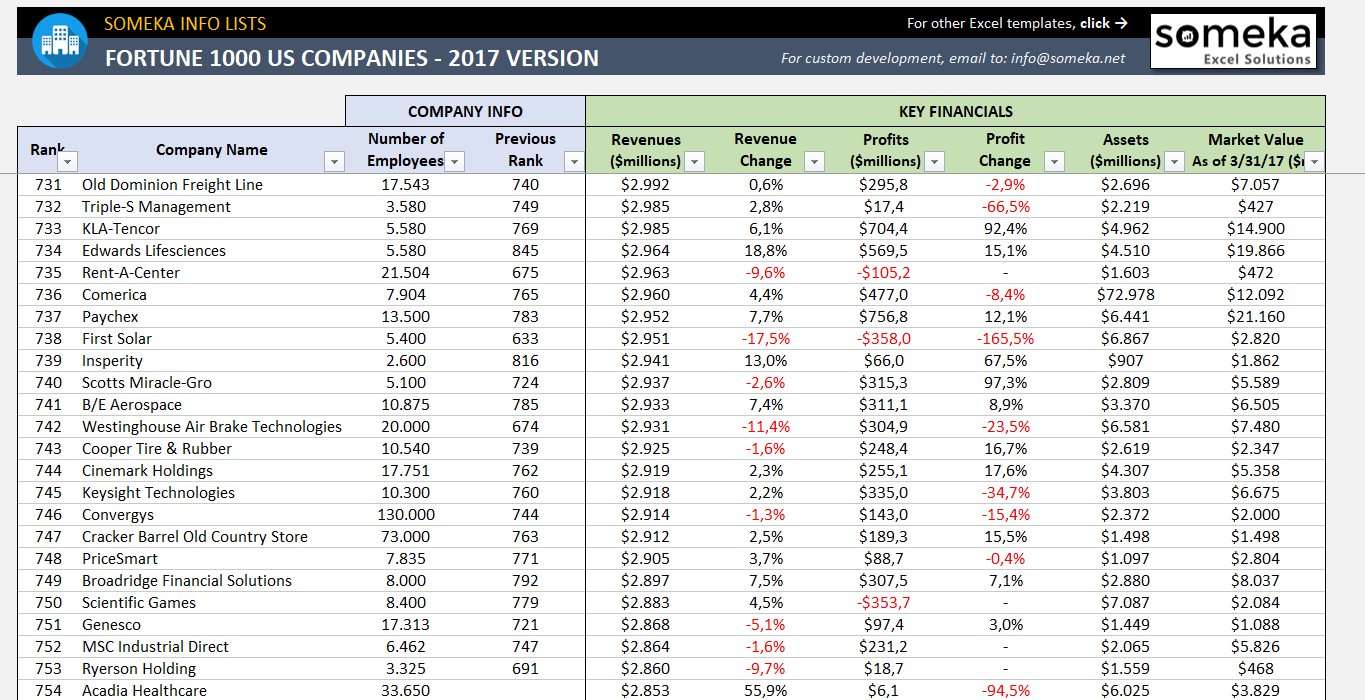Click the Someka Excel Solutions logo

coord(1232,42)
